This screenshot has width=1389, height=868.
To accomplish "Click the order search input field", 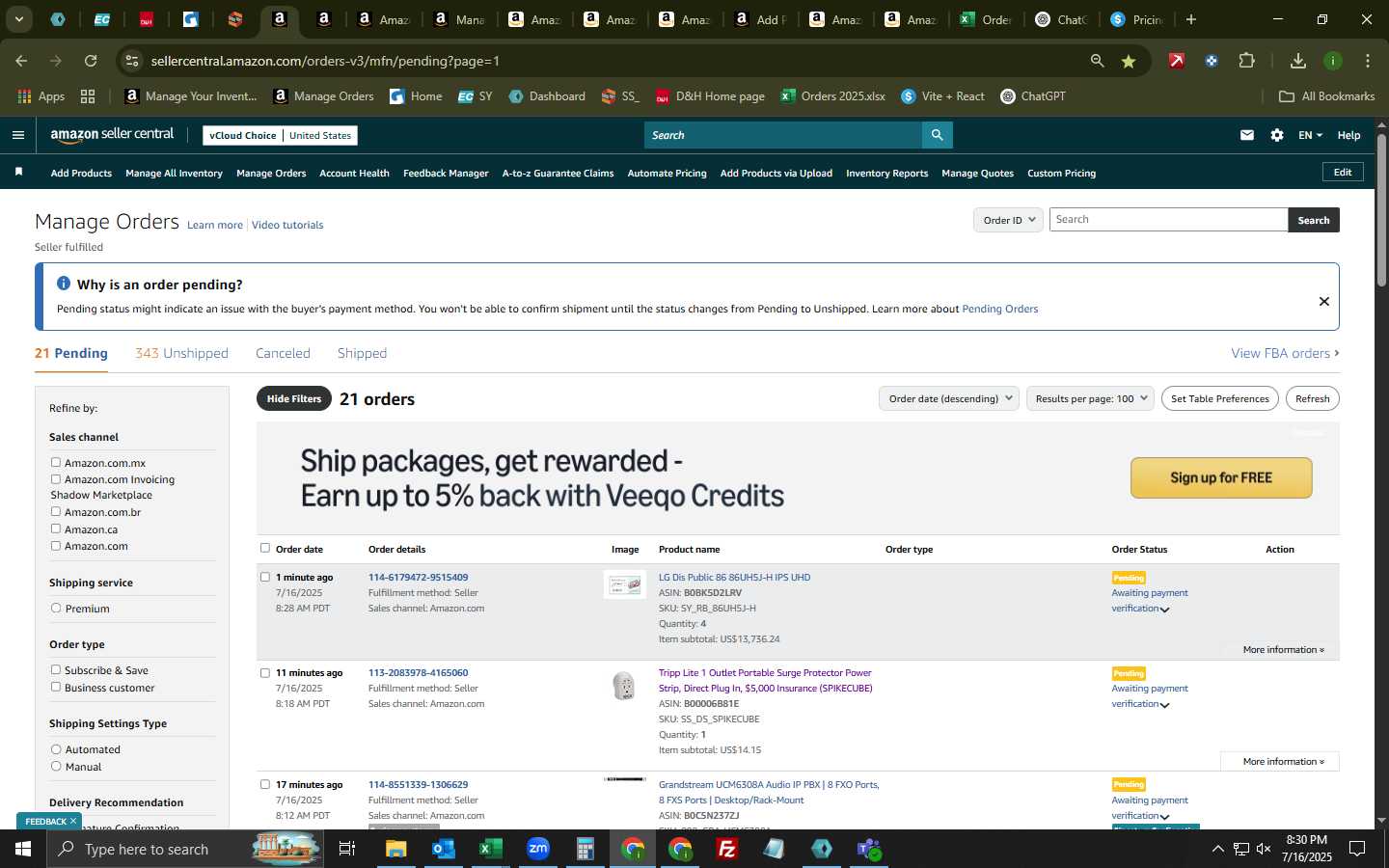I will point(1168,220).
